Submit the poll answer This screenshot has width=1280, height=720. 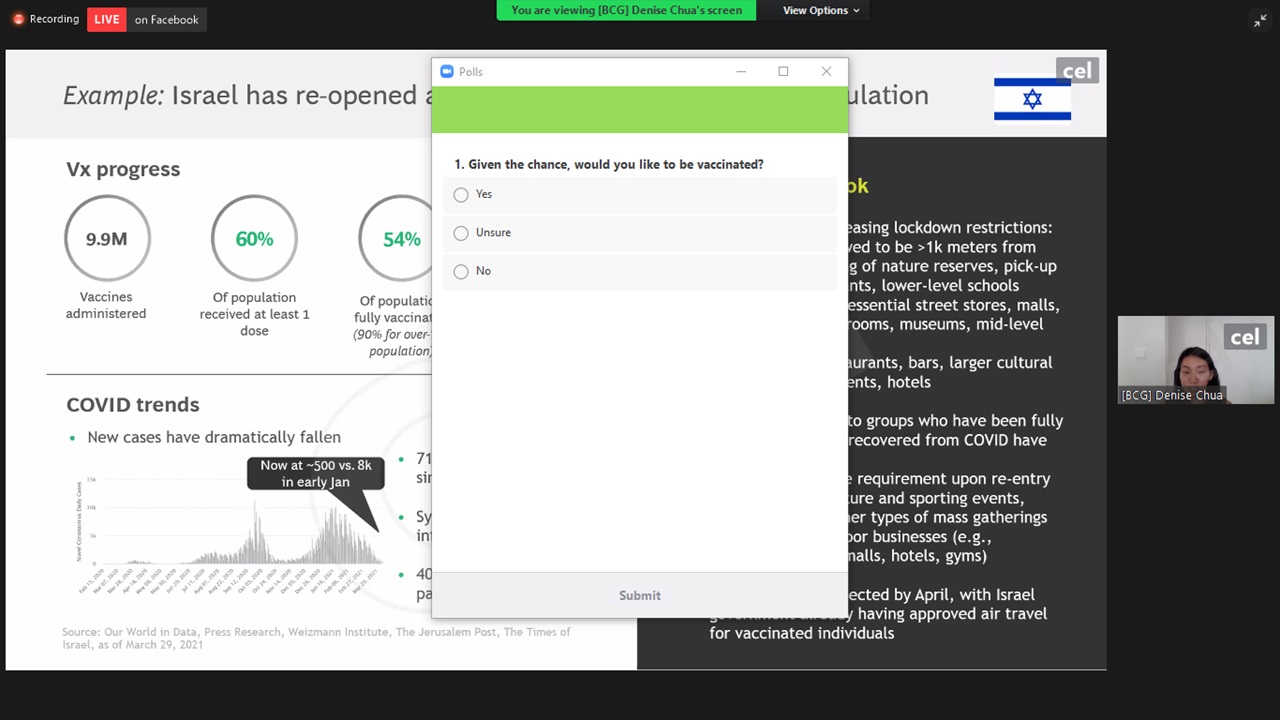[x=639, y=595]
